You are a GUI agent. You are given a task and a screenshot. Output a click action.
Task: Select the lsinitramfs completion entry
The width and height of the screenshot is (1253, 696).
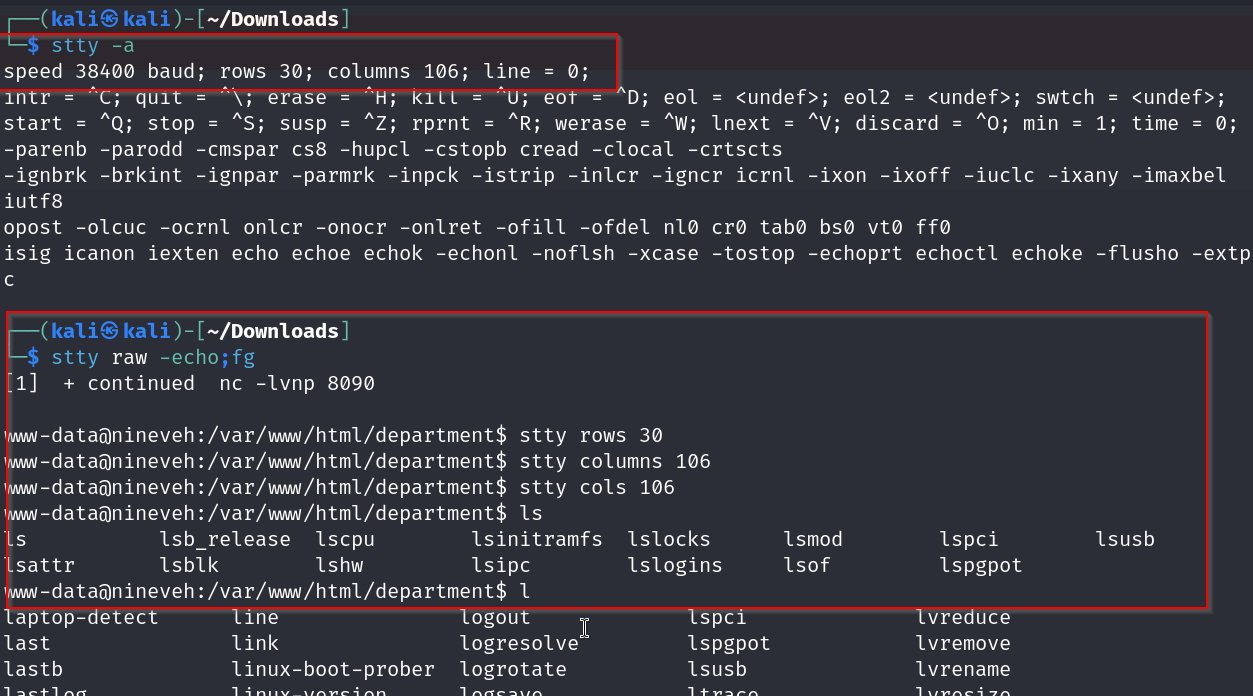point(537,539)
